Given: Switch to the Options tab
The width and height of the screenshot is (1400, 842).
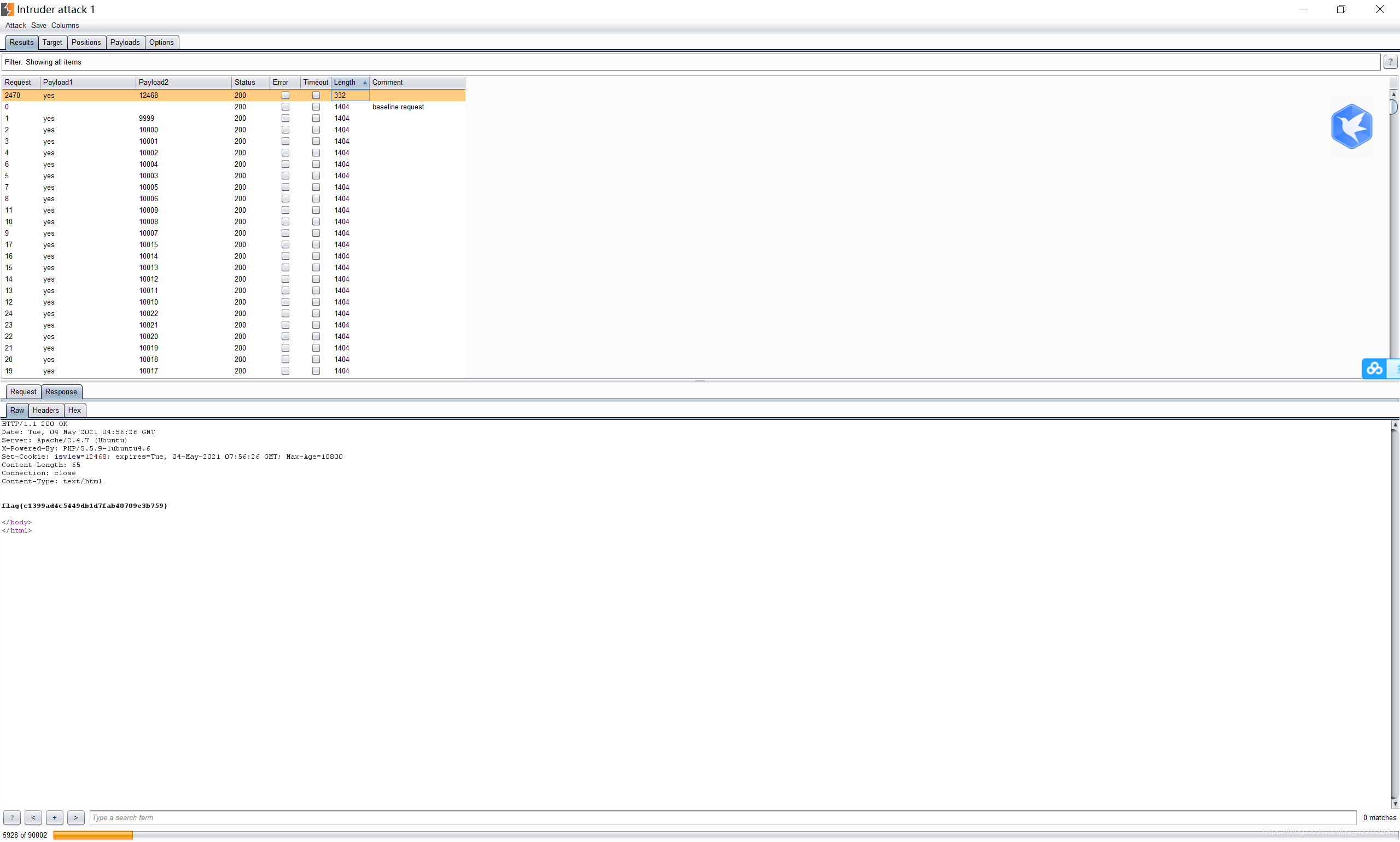Looking at the screenshot, I should pos(161,43).
